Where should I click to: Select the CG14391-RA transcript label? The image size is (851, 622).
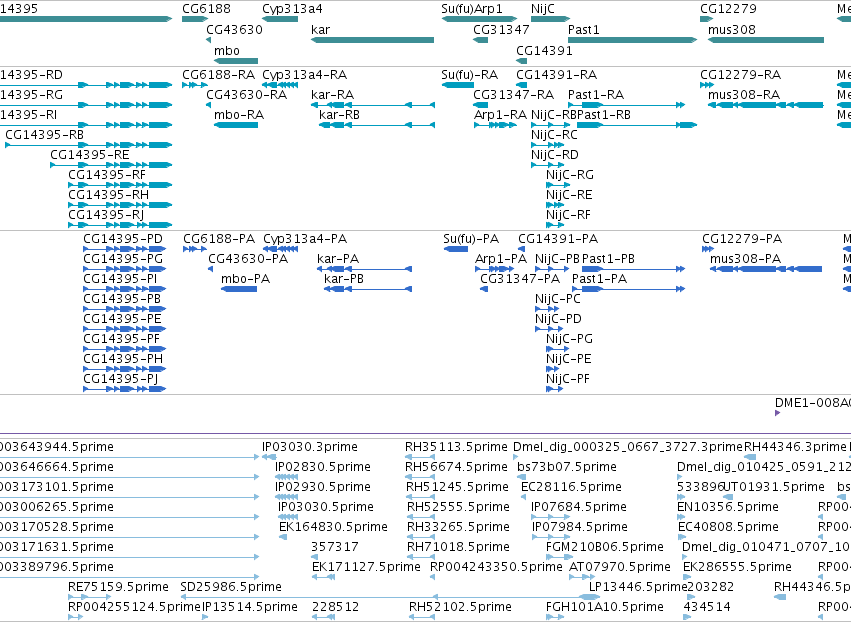[x=556, y=75]
